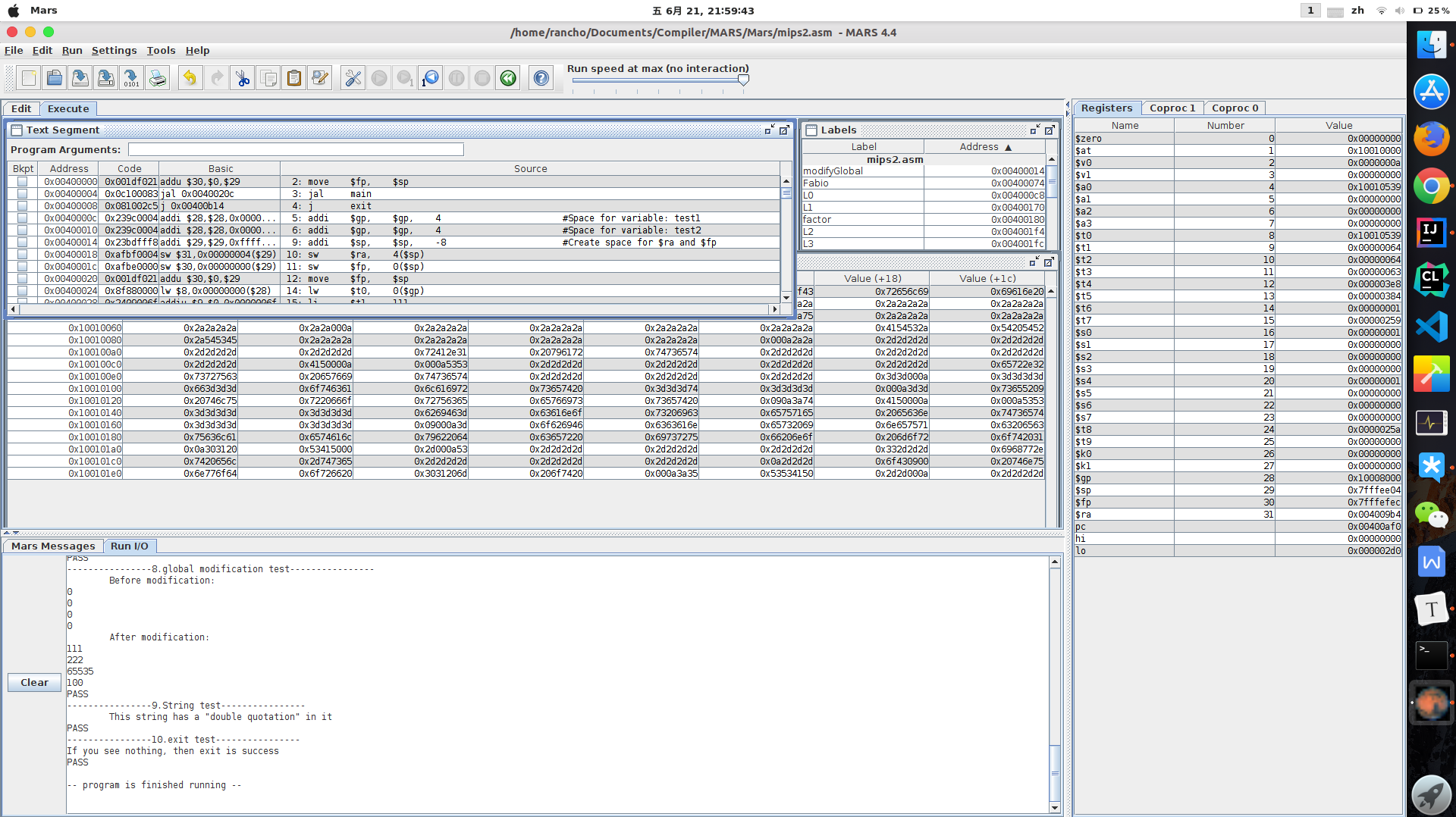
Task: Click the Run I/O vertical scrollbar thumb
Action: [x=1055, y=773]
